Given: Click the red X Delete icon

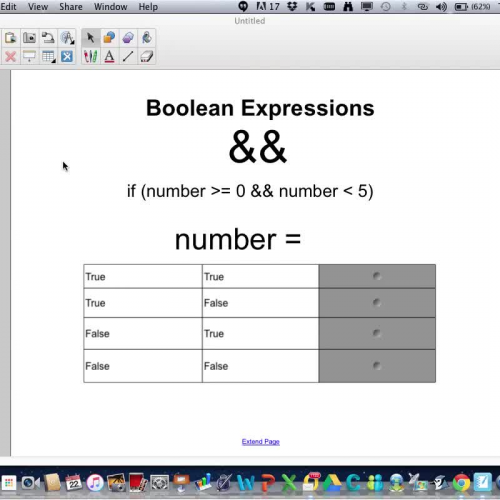Looking at the screenshot, I should tap(10, 56).
